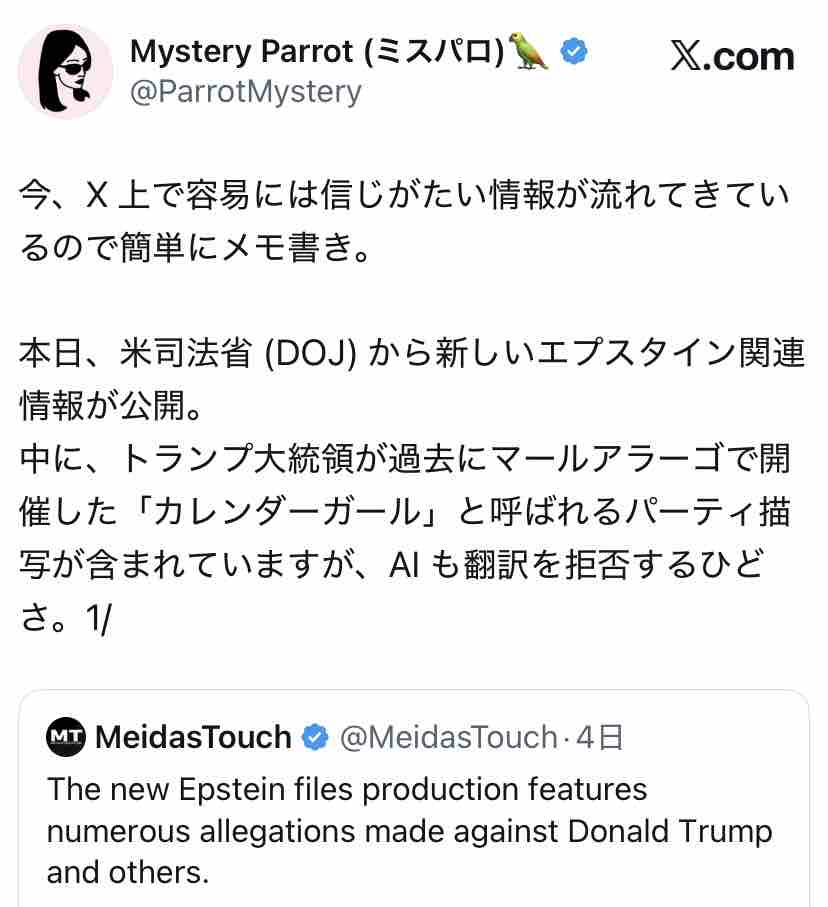Select the (DOJ) abbreviation in the post

[x=311, y=354]
